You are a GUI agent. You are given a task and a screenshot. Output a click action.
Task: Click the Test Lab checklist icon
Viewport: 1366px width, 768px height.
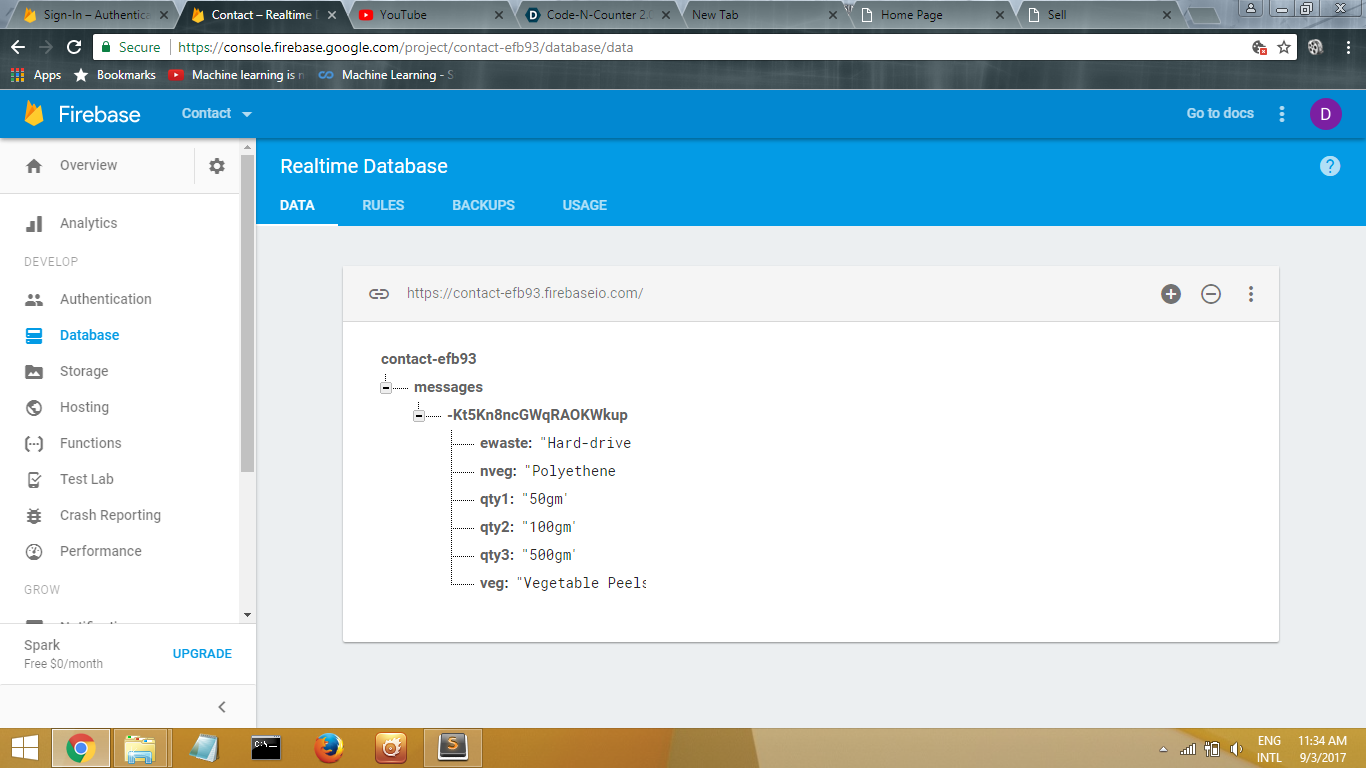pos(34,479)
